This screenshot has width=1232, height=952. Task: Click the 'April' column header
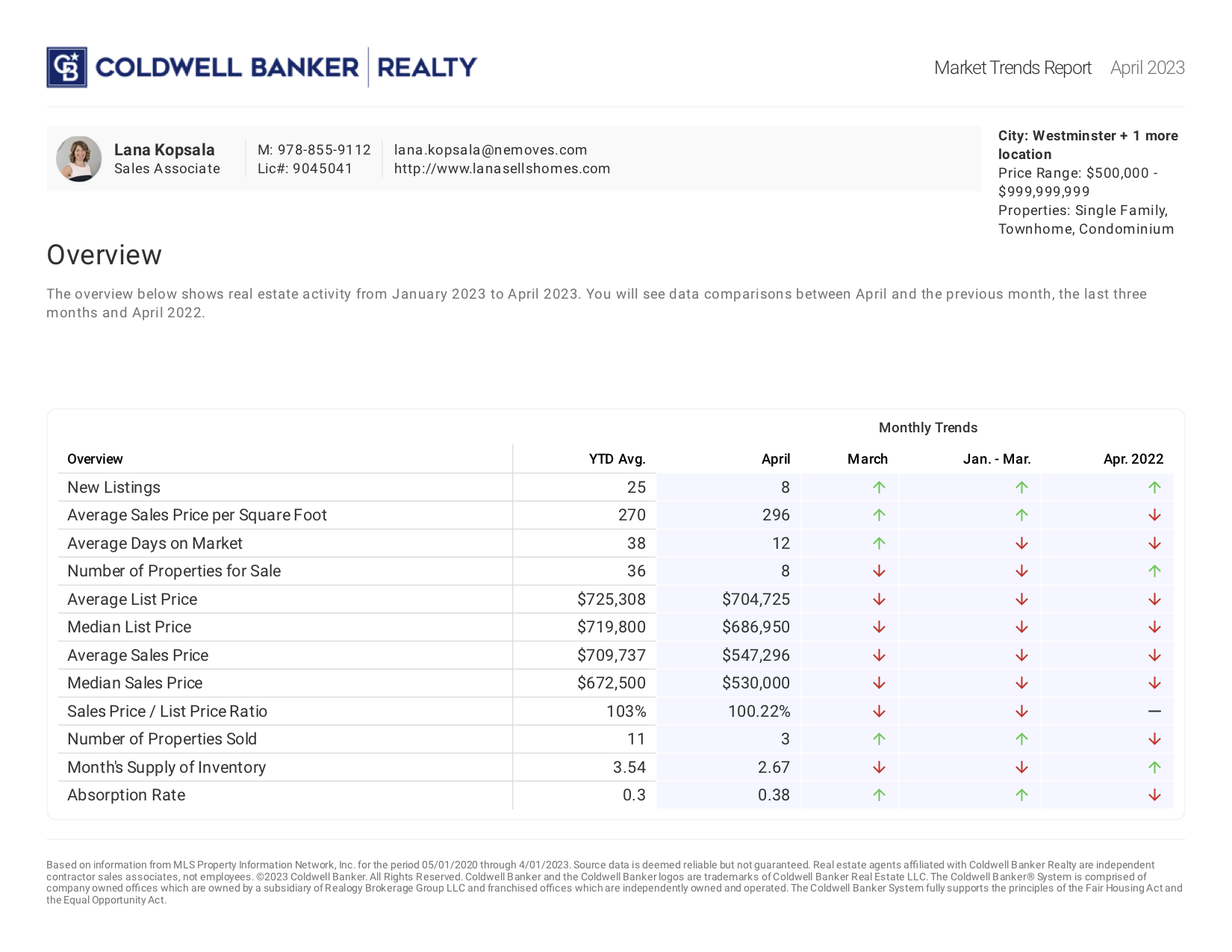(x=776, y=459)
